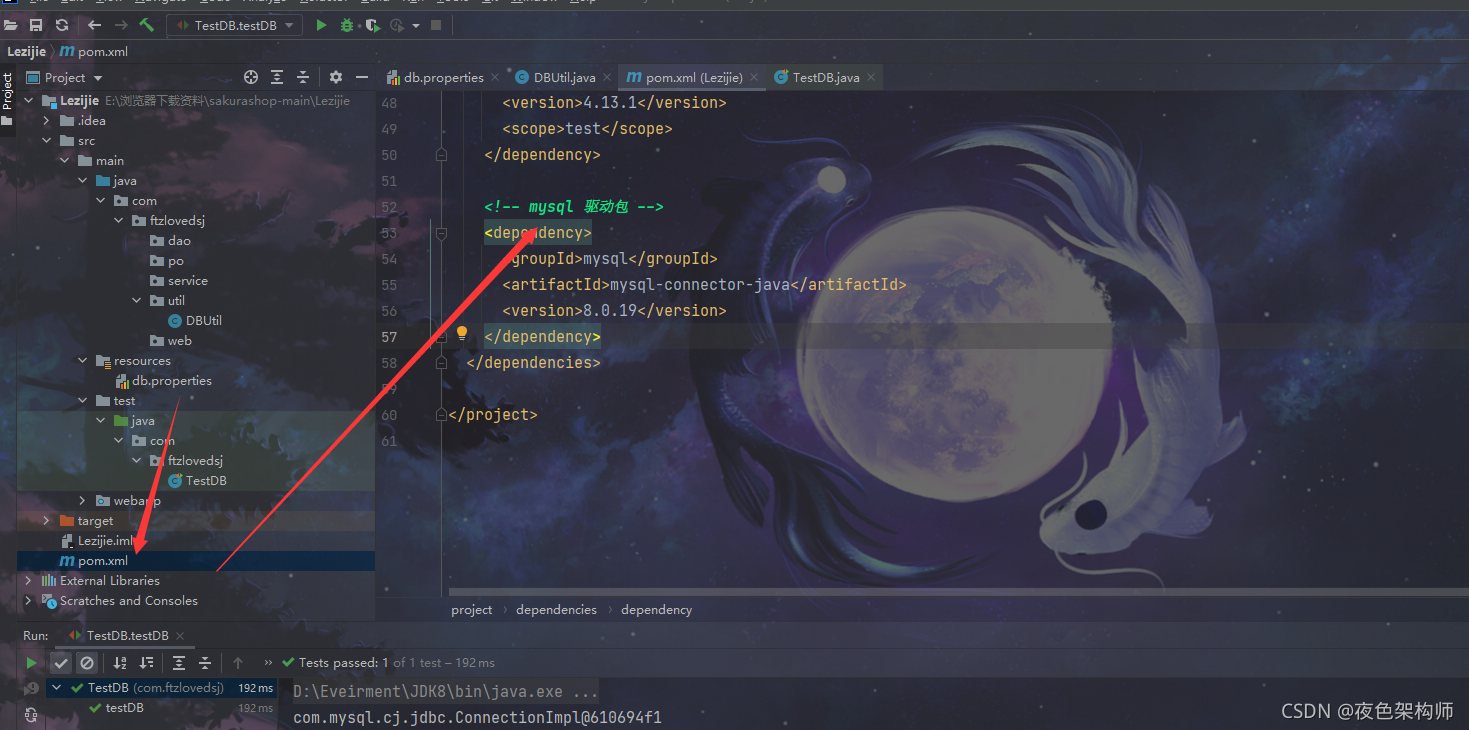Toggle sort by duration in Run panel

147,662
